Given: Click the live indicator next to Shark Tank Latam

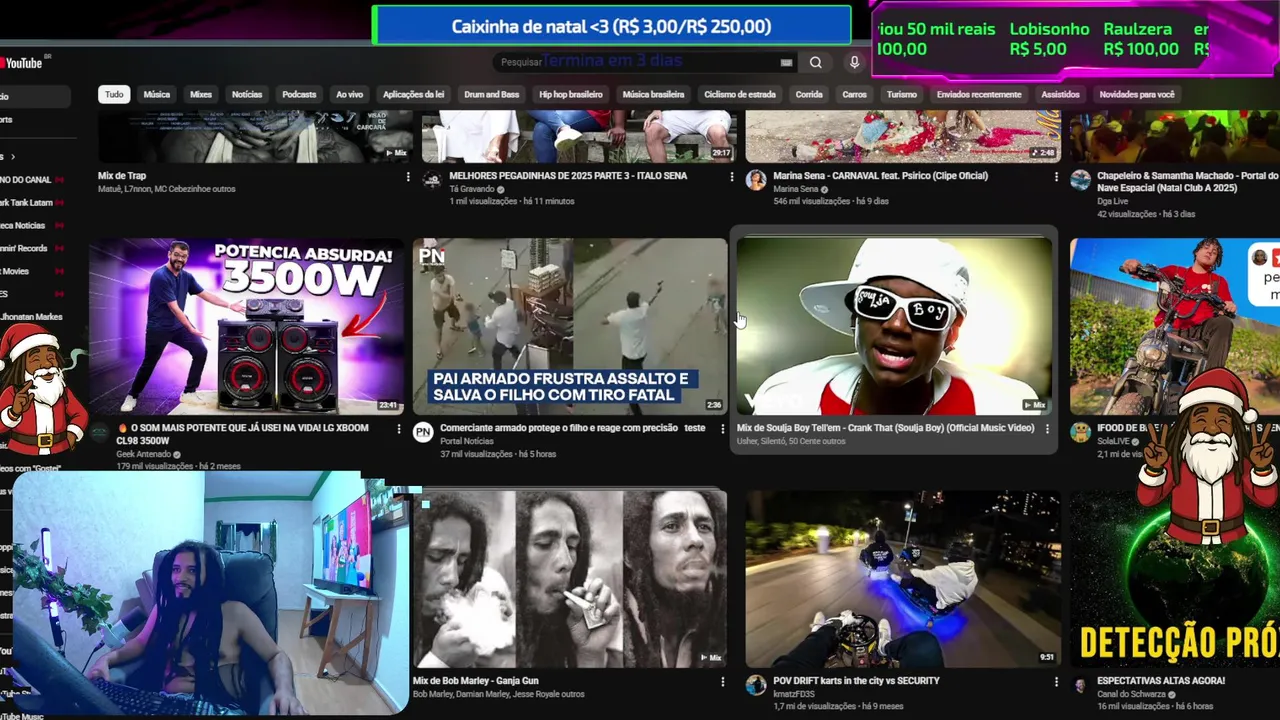Looking at the screenshot, I should [60, 203].
